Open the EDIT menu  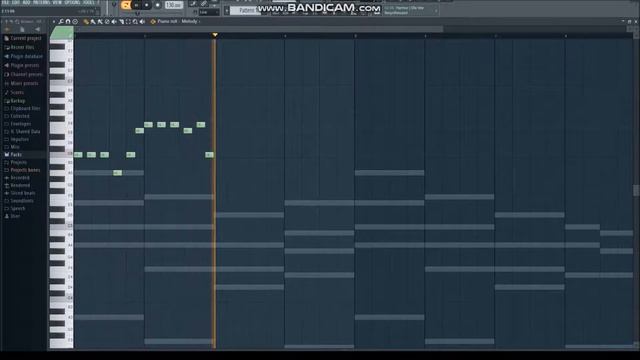pyautogui.click(x=15, y=2)
